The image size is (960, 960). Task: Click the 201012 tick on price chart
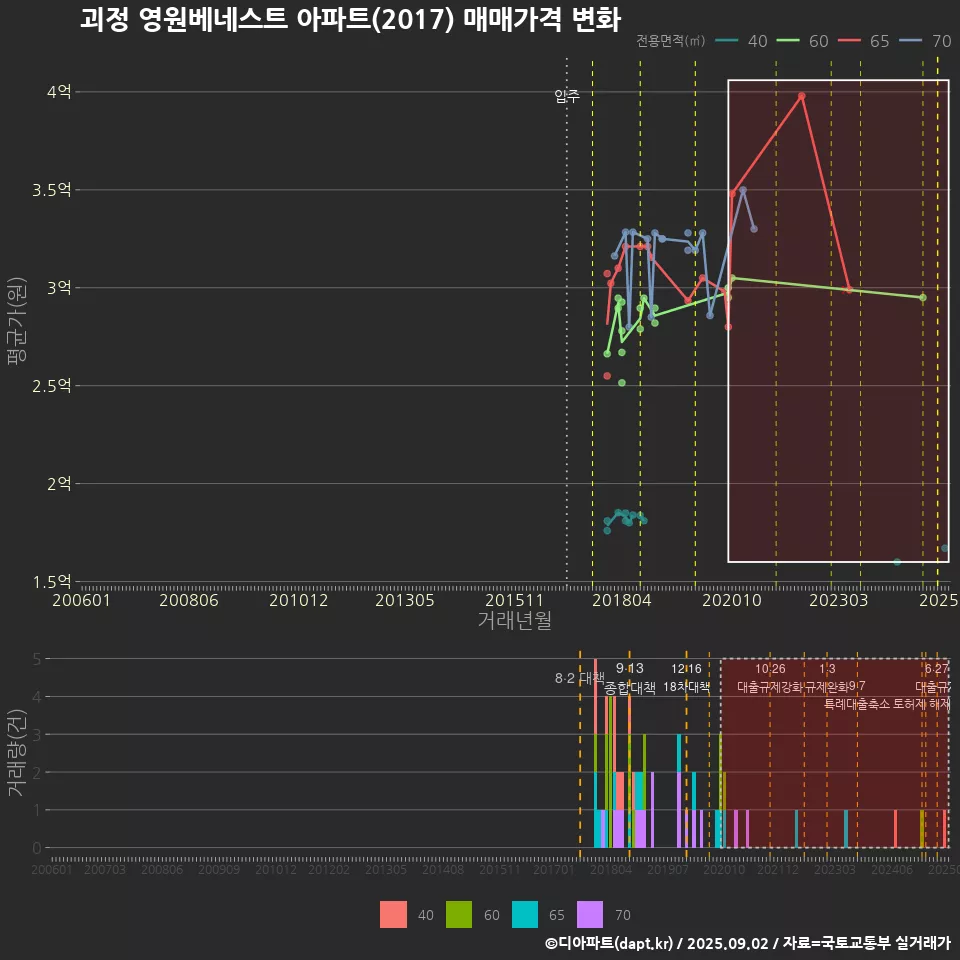coord(299,600)
